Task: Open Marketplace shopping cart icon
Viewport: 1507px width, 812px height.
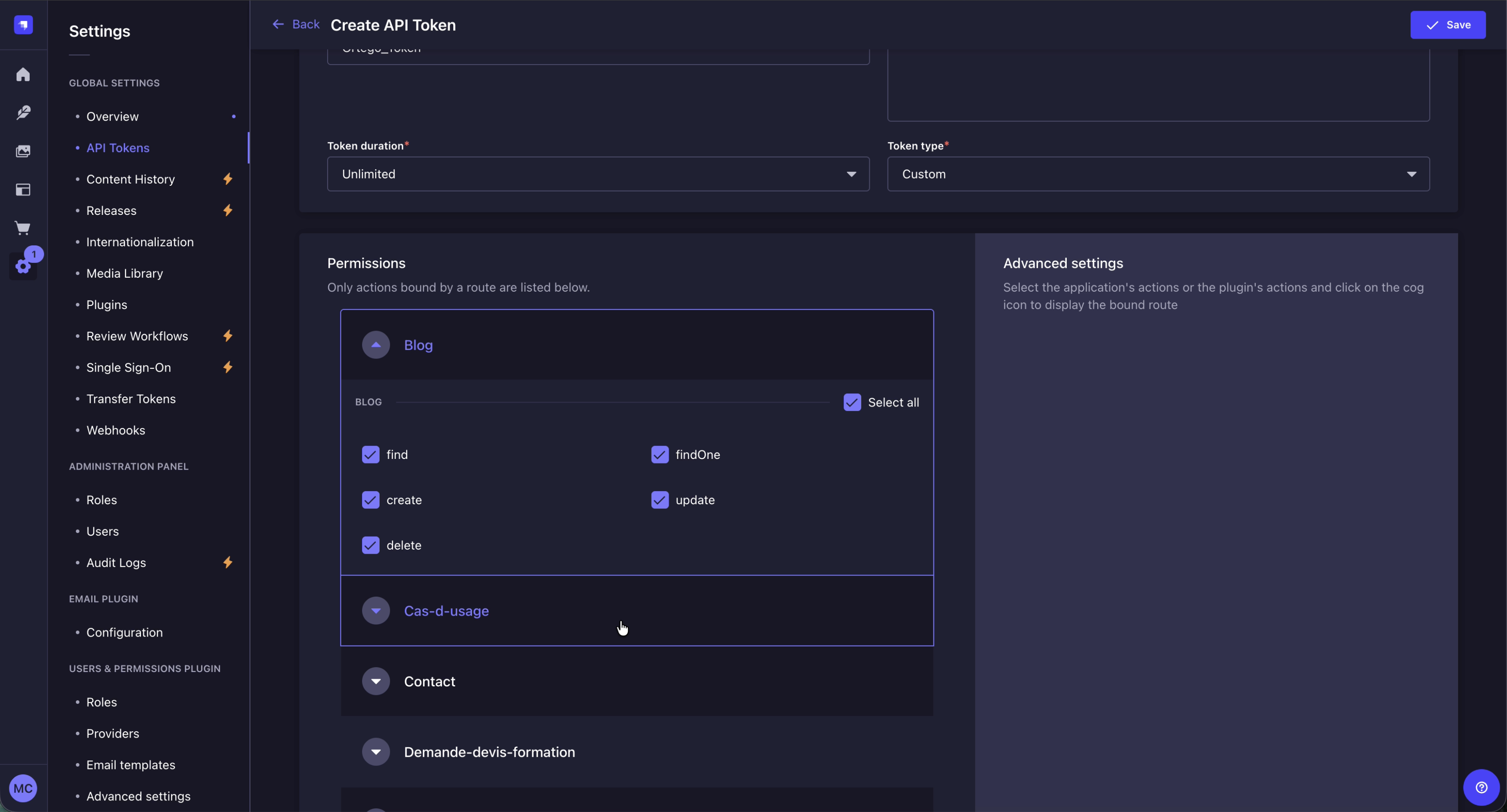Action: [23, 227]
